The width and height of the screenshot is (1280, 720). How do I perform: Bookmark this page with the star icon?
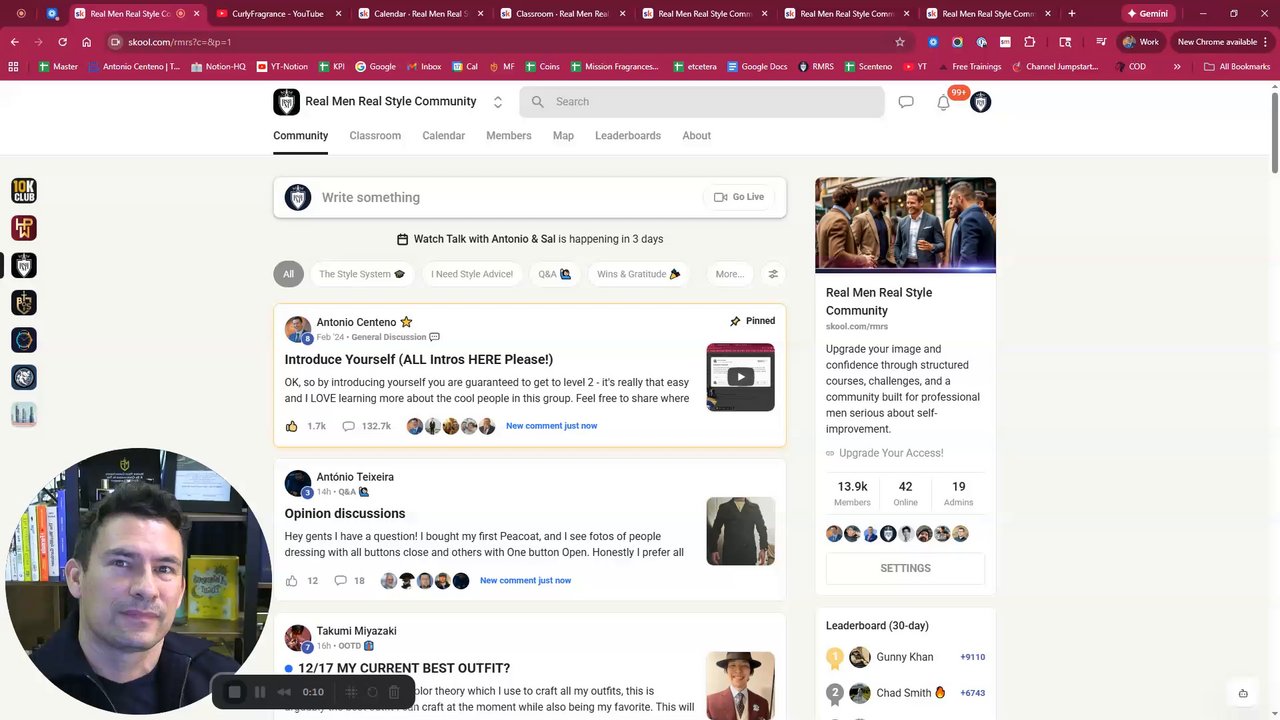(900, 42)
